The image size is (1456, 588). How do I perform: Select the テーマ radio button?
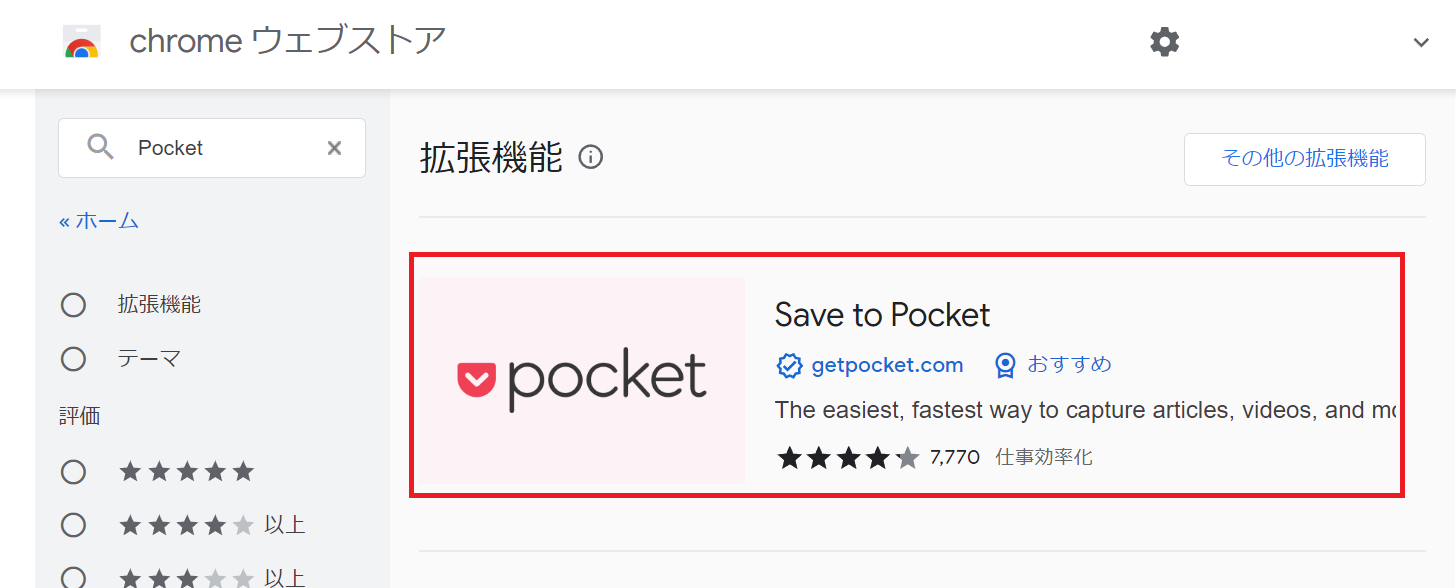pos(73,358)
